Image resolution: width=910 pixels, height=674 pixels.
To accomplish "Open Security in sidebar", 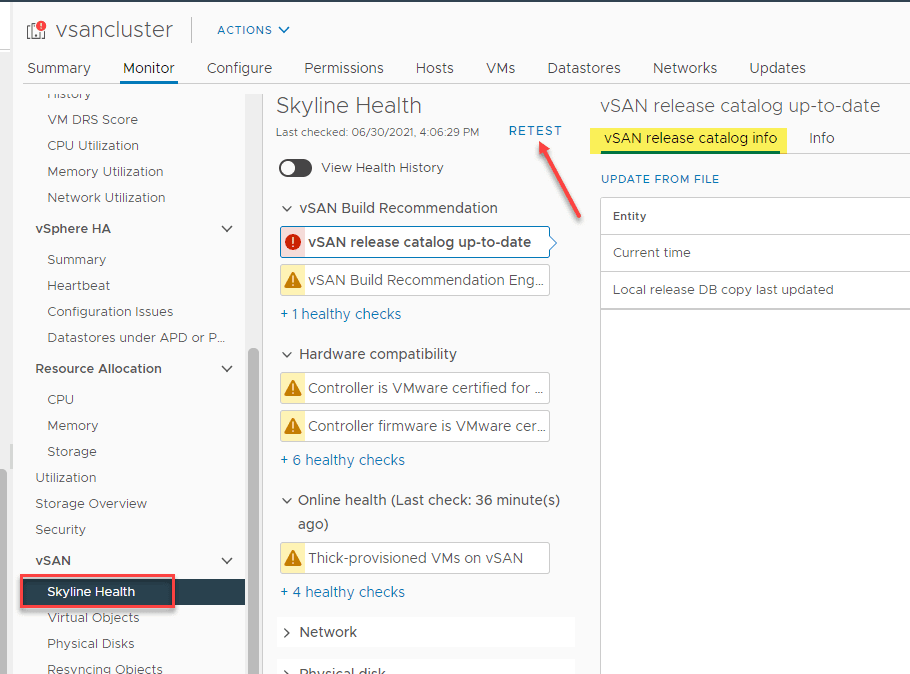I will [x=60, y=530].
